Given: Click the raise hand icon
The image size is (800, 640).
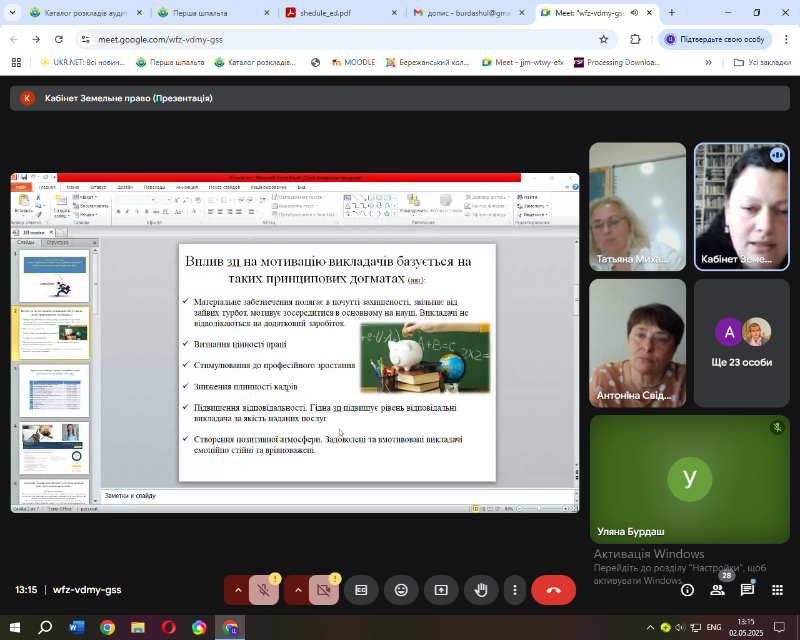Looking at the screenshot, I should point(481,590).
